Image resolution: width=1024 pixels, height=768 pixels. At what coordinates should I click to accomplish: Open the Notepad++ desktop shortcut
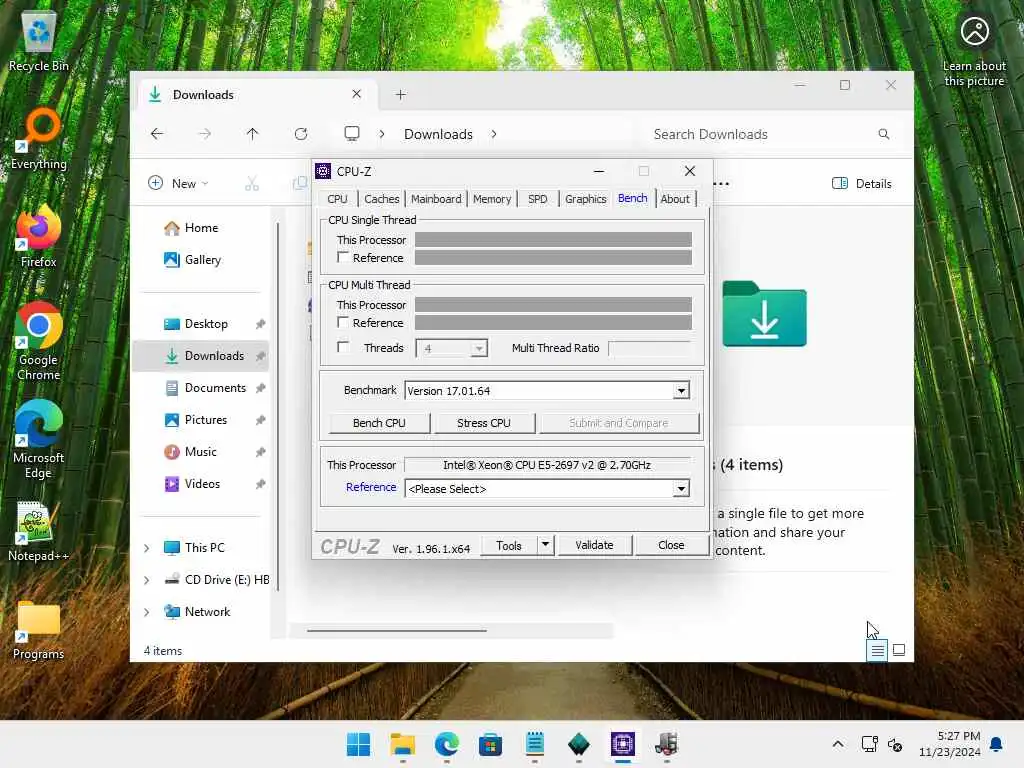tap(39, 532)
